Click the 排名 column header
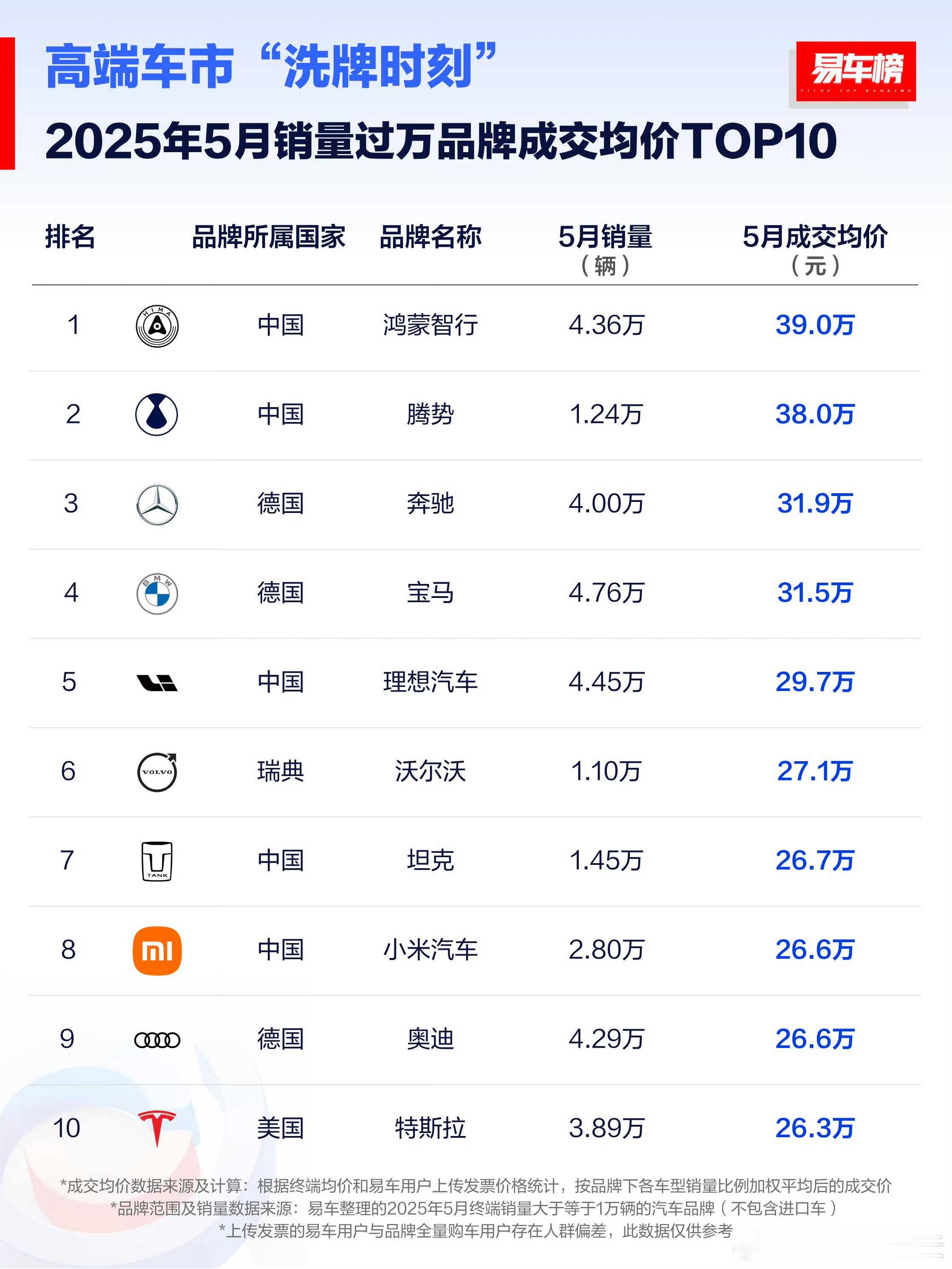The width and height of the screenshot is (952, 1269). pos(70,237)
